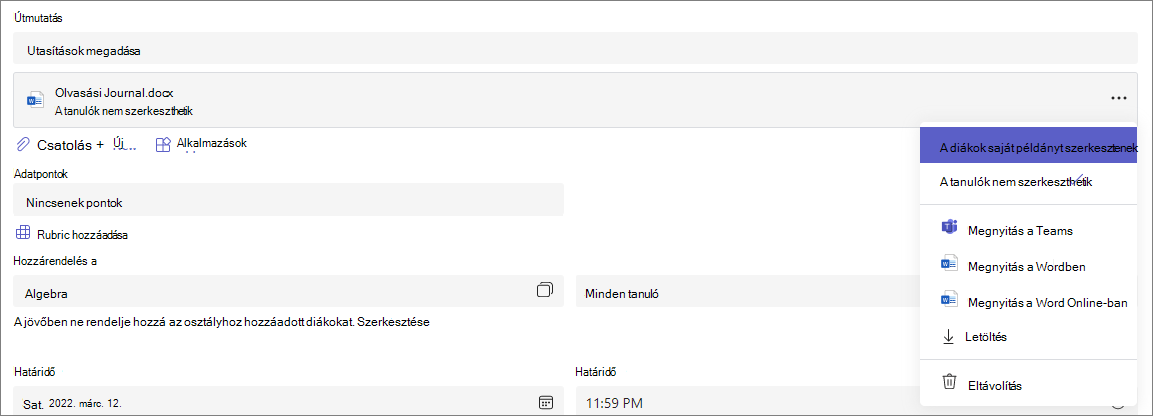The width and height of the screenshot is (1153, 416).
Task: Open the three-dots menu for the attachment
Action: tap(1118, 98)
